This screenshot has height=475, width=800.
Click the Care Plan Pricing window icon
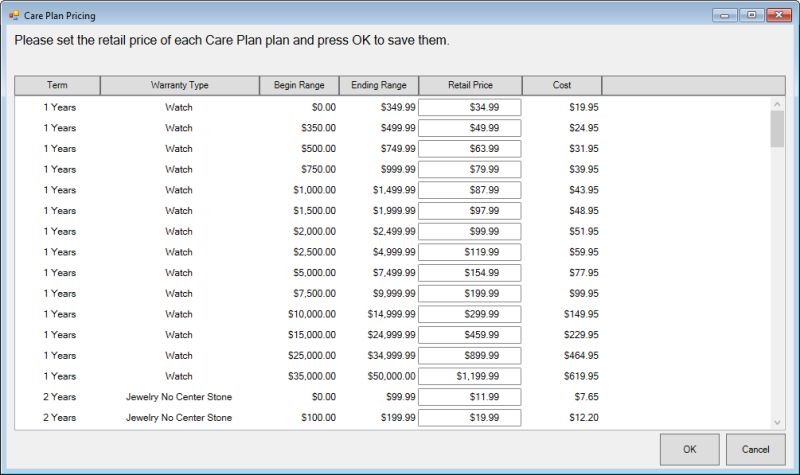(14, 15)
